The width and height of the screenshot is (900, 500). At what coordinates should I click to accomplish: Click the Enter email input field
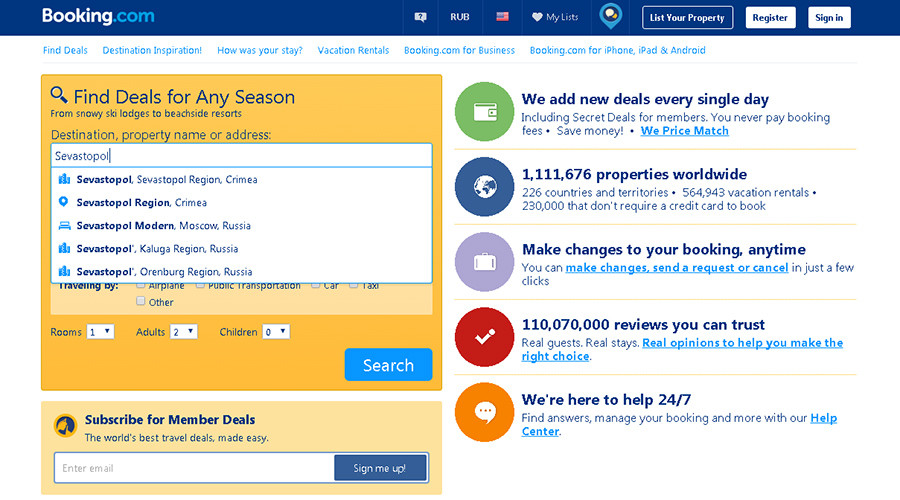point(195,468)
